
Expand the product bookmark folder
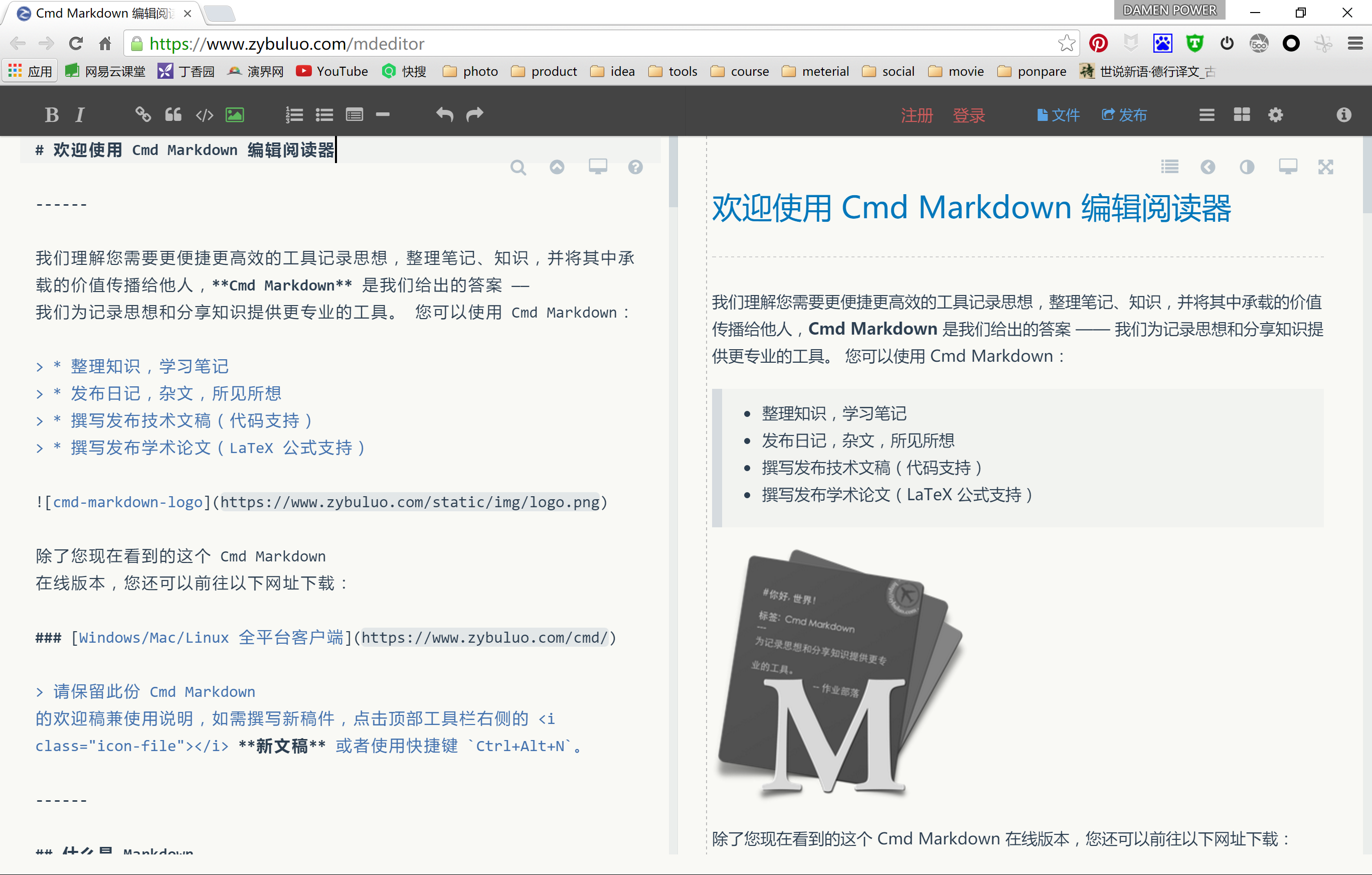(544, 71)
